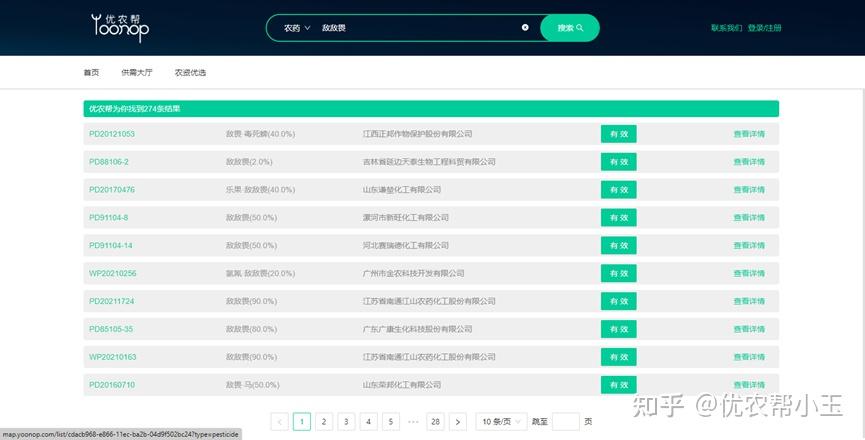Go to the 供需大厅 tab
Image resolution: width=865 pixels, height=440 pixels.
pos(137,72)
